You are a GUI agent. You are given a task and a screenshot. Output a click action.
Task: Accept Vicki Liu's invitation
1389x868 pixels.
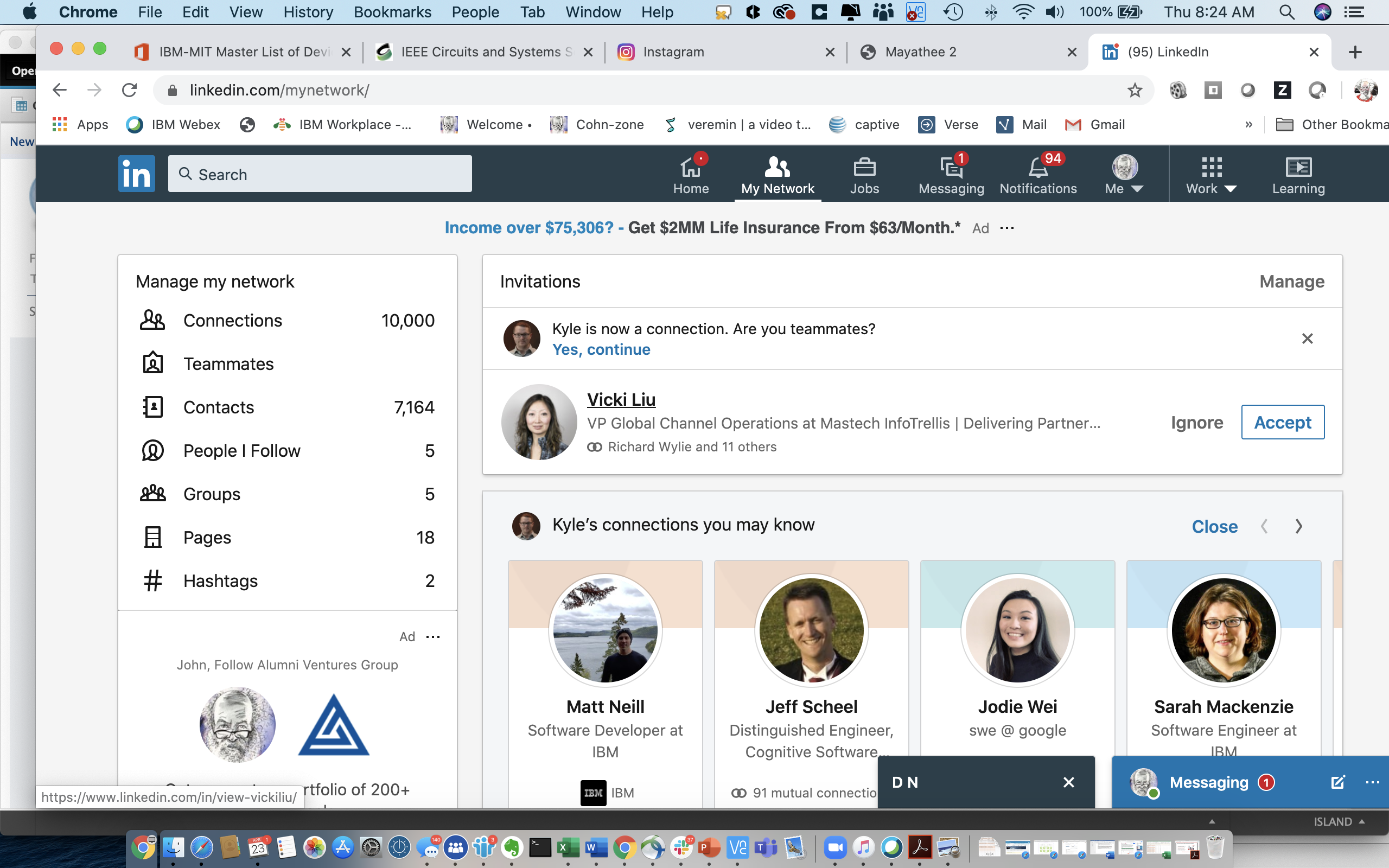[1282, 422]
